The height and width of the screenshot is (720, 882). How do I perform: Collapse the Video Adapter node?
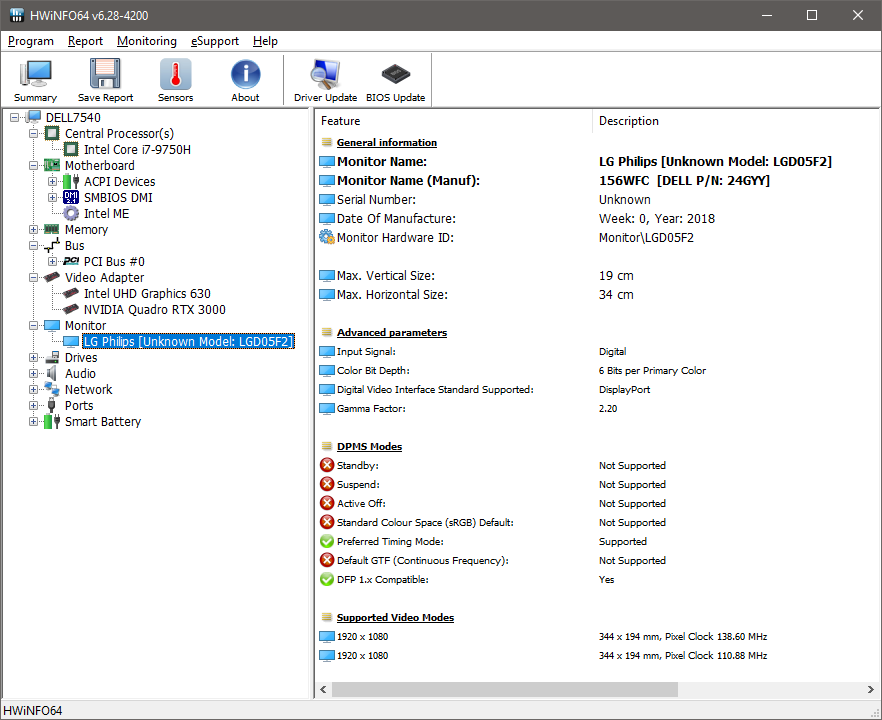point(34,277)
